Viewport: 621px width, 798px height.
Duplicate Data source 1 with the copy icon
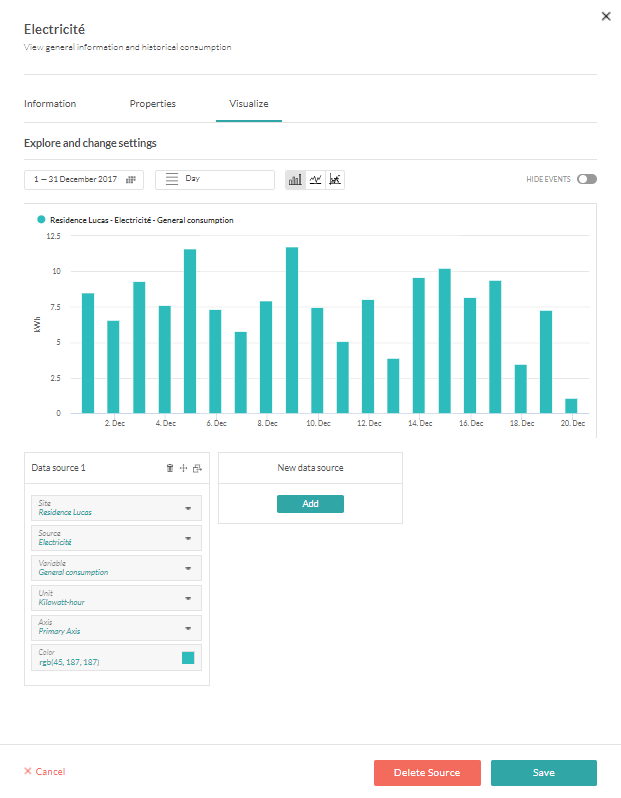pyautogui.click(x=197, y=468)
